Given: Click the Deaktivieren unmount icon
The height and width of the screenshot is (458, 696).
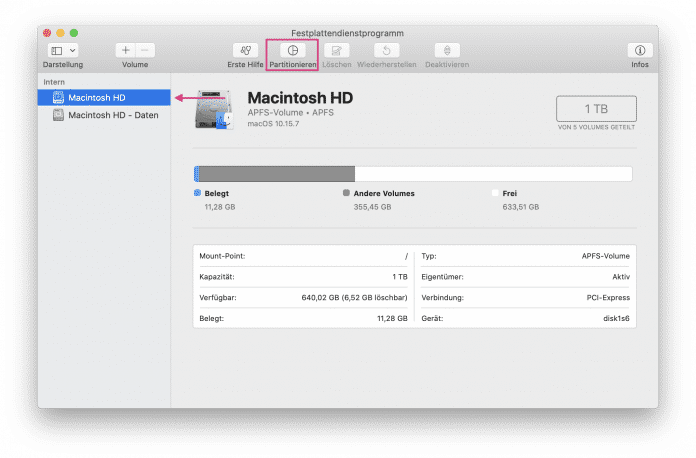Looking at the screenshot, I should [446, 50].
